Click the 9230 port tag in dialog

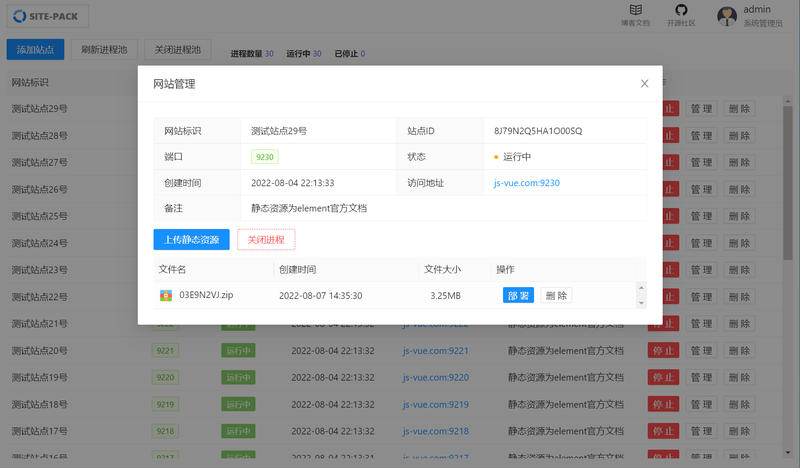point(265,157)
